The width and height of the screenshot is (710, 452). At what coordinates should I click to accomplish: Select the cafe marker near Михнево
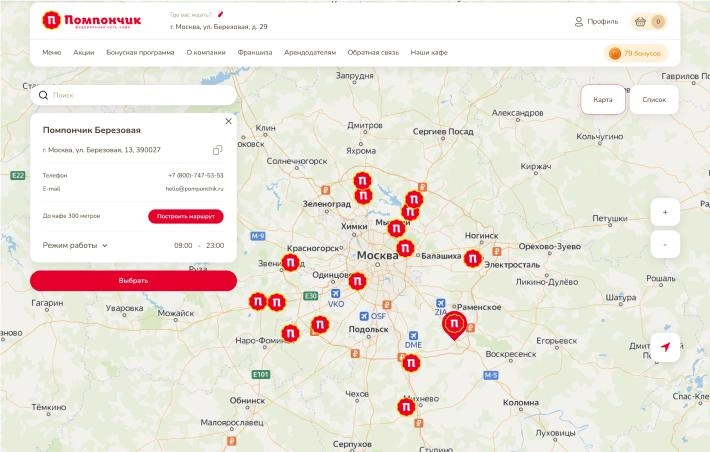406,407
